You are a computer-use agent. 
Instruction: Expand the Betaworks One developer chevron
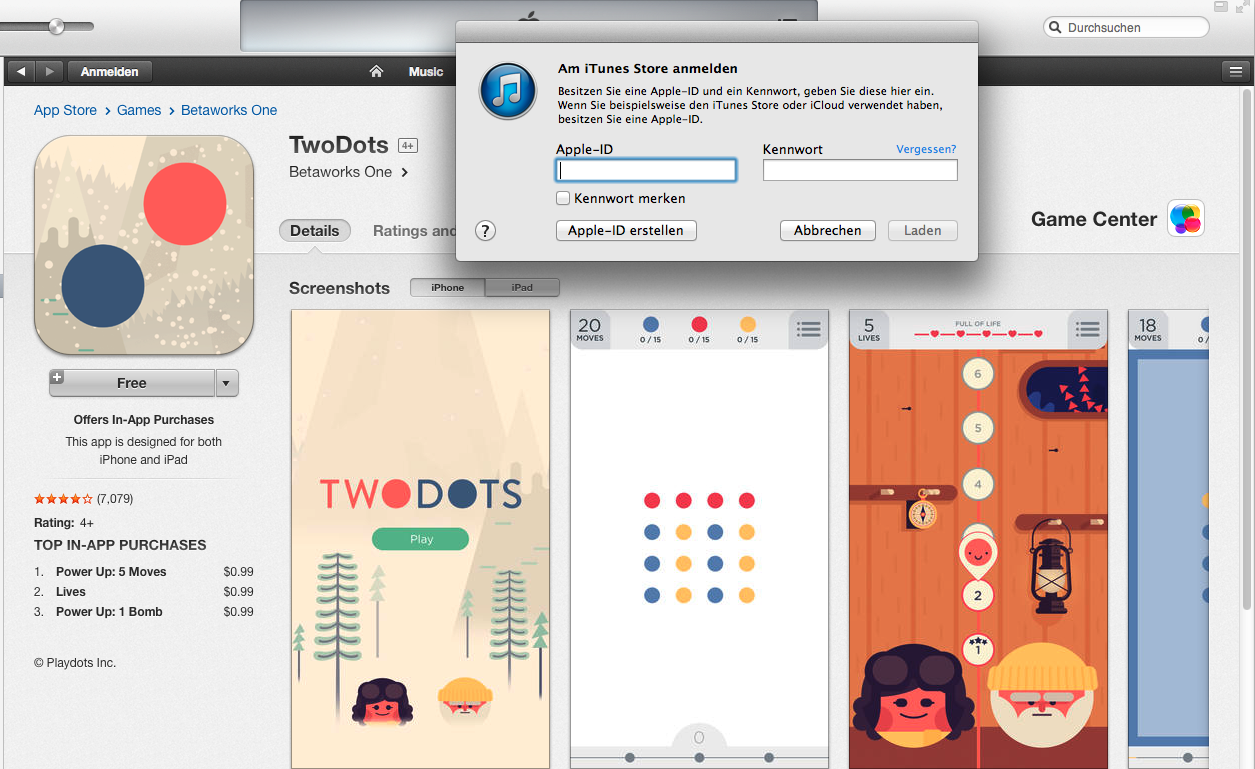click(405, 172)
